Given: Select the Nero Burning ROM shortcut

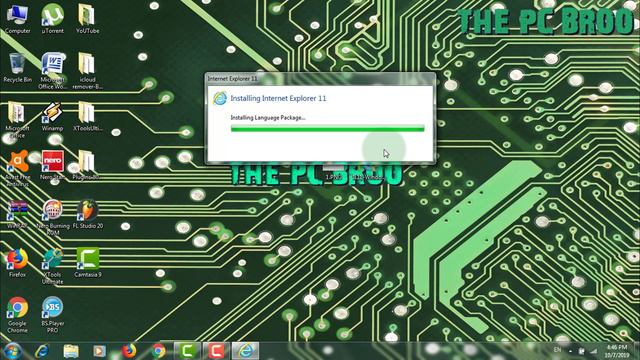Looking at the screenshot, I should tap(52, 217).
